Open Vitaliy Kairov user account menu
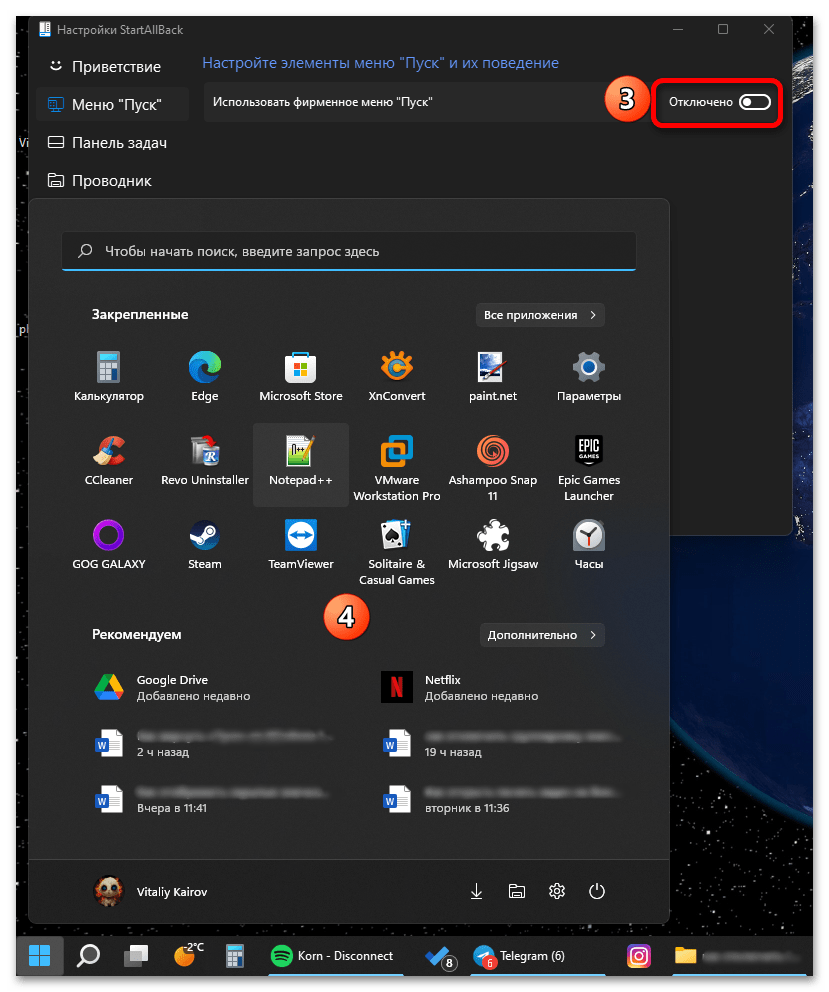This screenshot has height=992, width=829. [151, 891]
